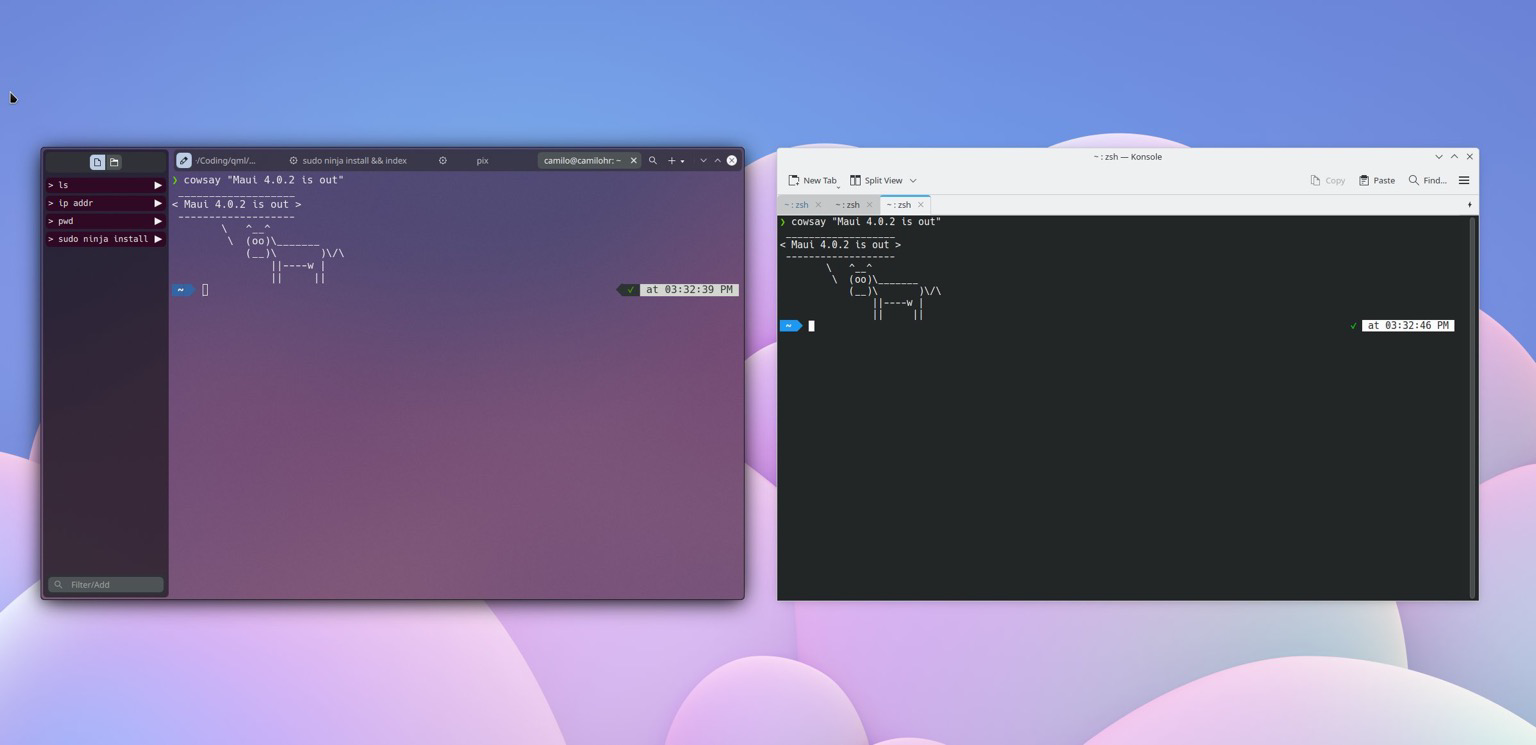Screen dimensions: 1536x745
Task: Maximize the Konsole window
Action: point(1454,157)
